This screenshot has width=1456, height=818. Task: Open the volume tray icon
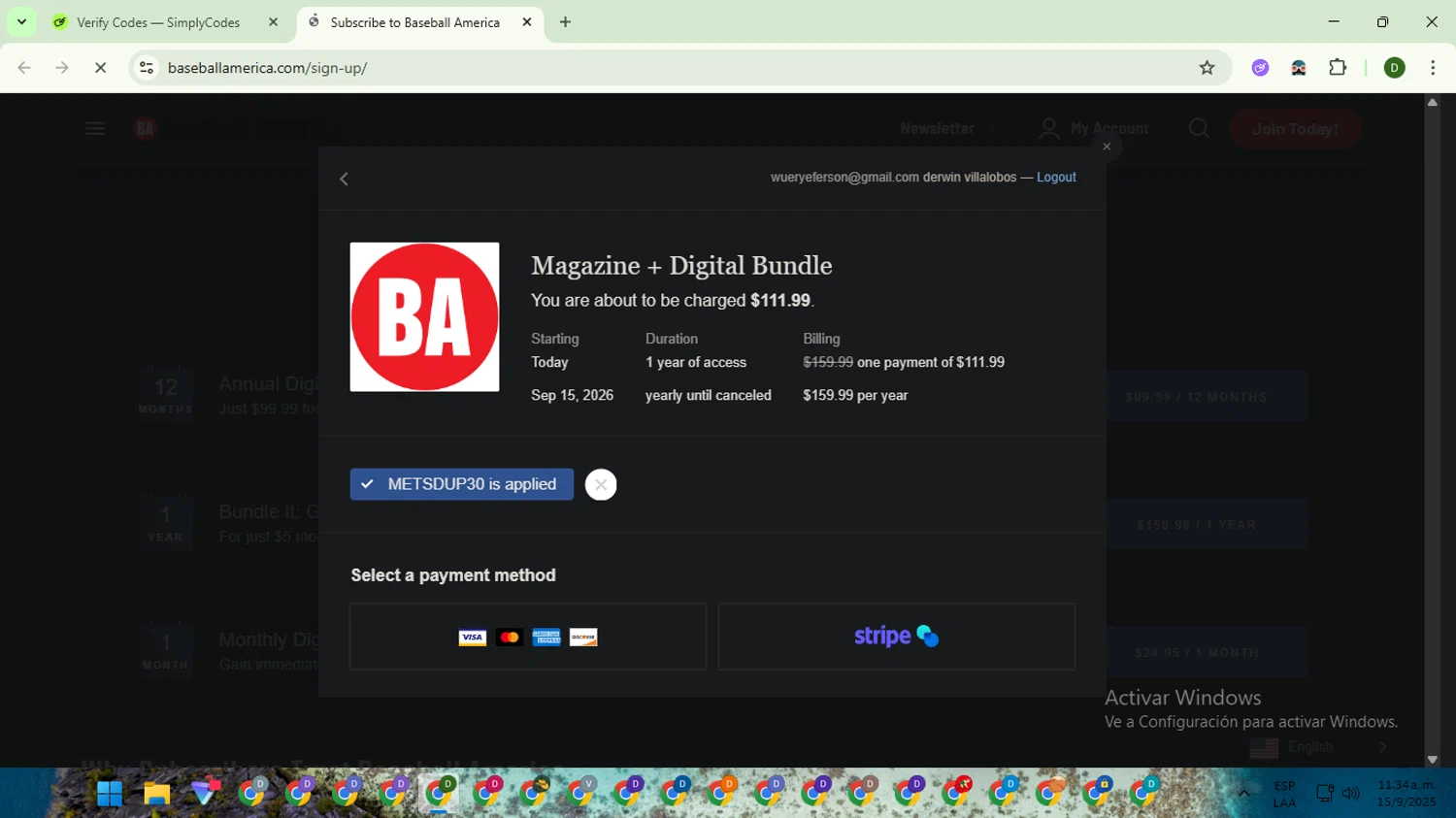tap(1350, 794)
